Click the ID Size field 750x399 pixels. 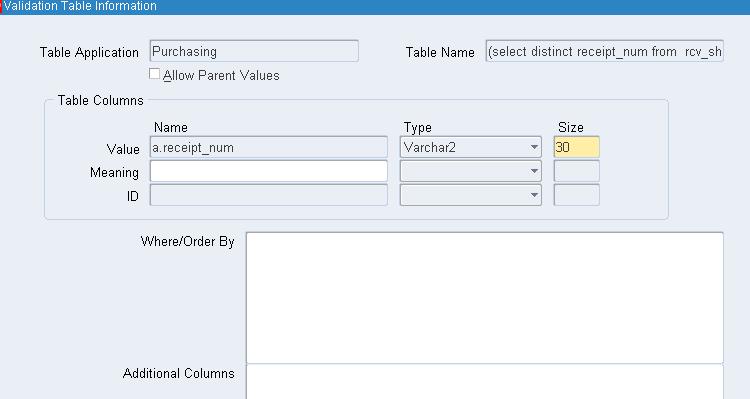(x=576, y=195)
